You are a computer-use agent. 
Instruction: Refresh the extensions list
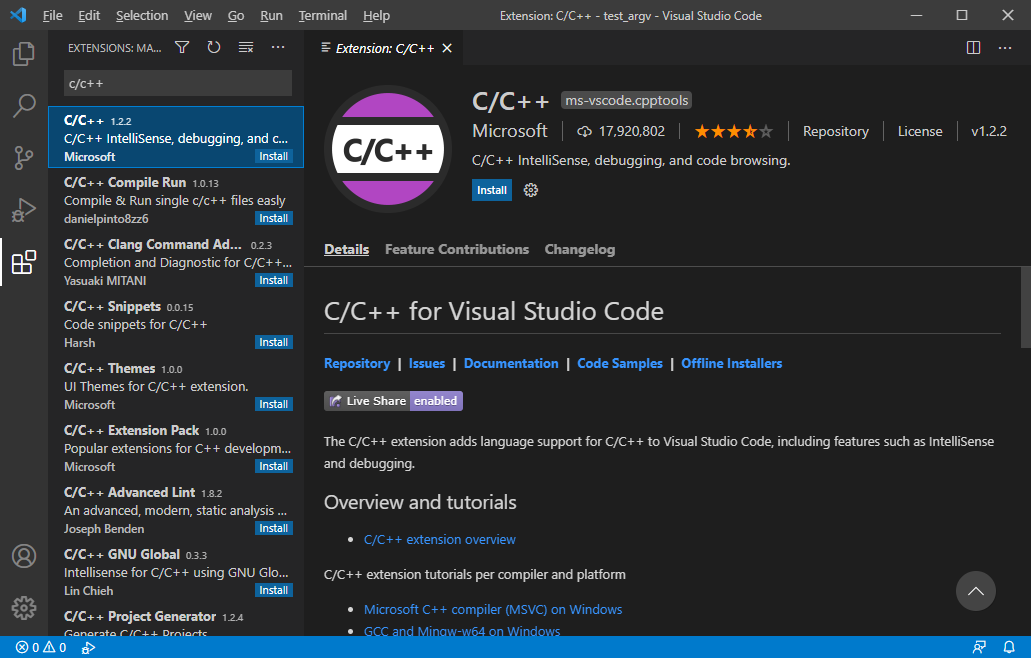point(214,47)
